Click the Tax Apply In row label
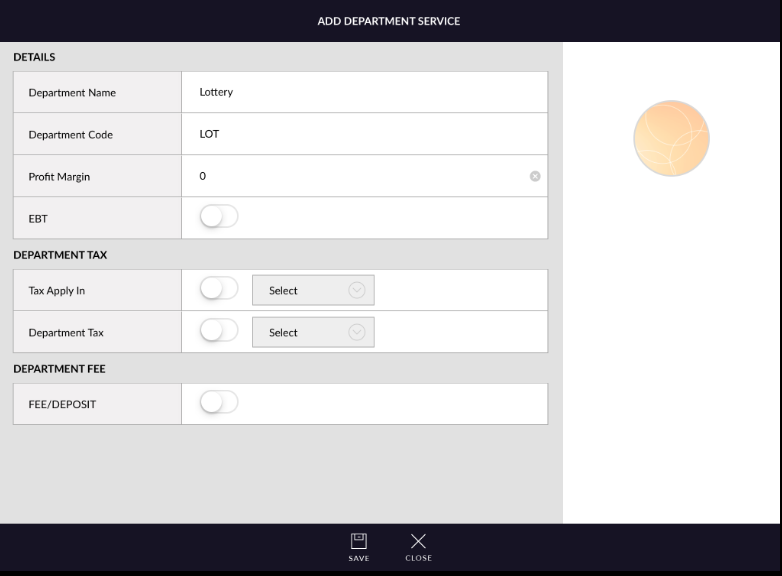The image size is (782, 576). coord(57,291)
